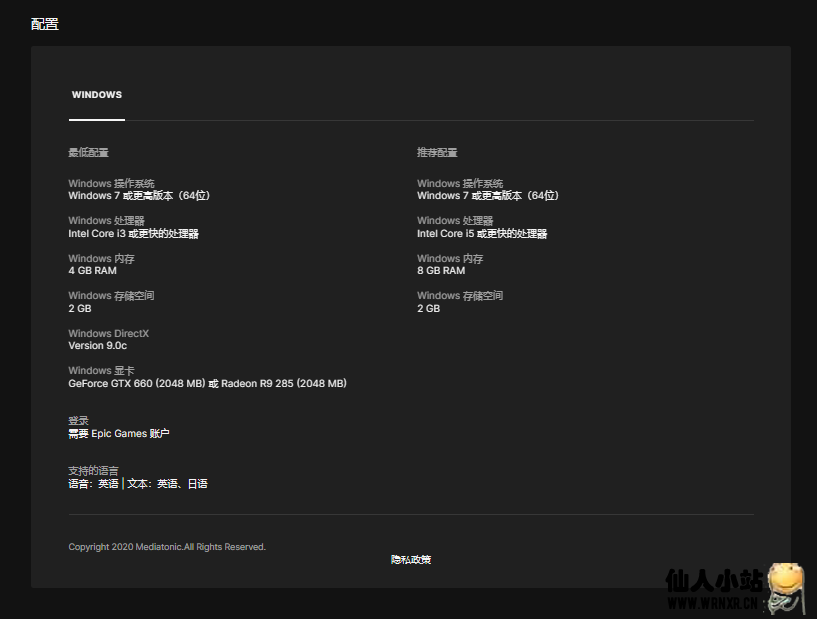This screenshot has width=817, height=619.
Task: Select the WINDOWS platform tab
Action: (97, 95)
